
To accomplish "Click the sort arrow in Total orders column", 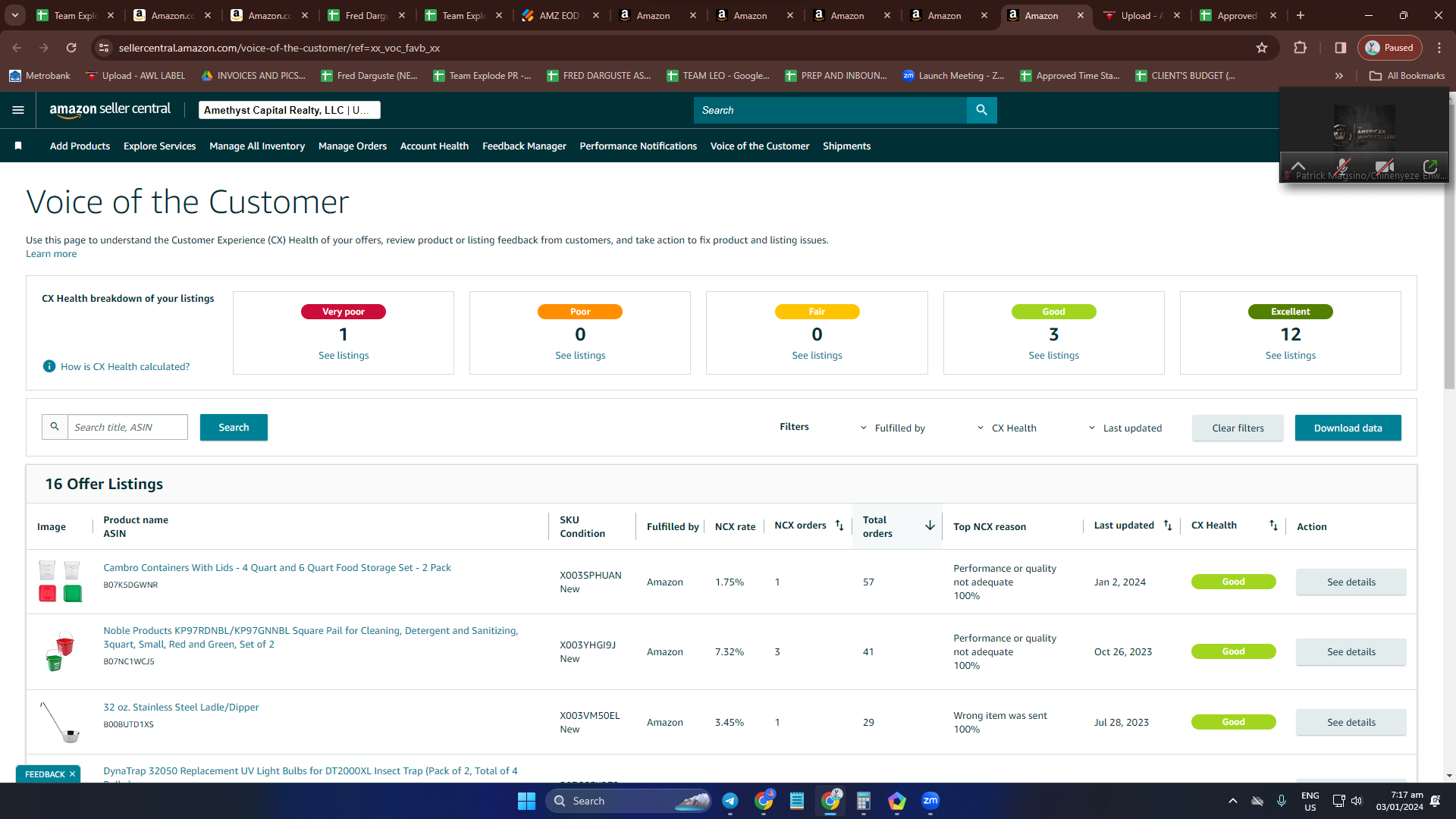I will (930, 526).
